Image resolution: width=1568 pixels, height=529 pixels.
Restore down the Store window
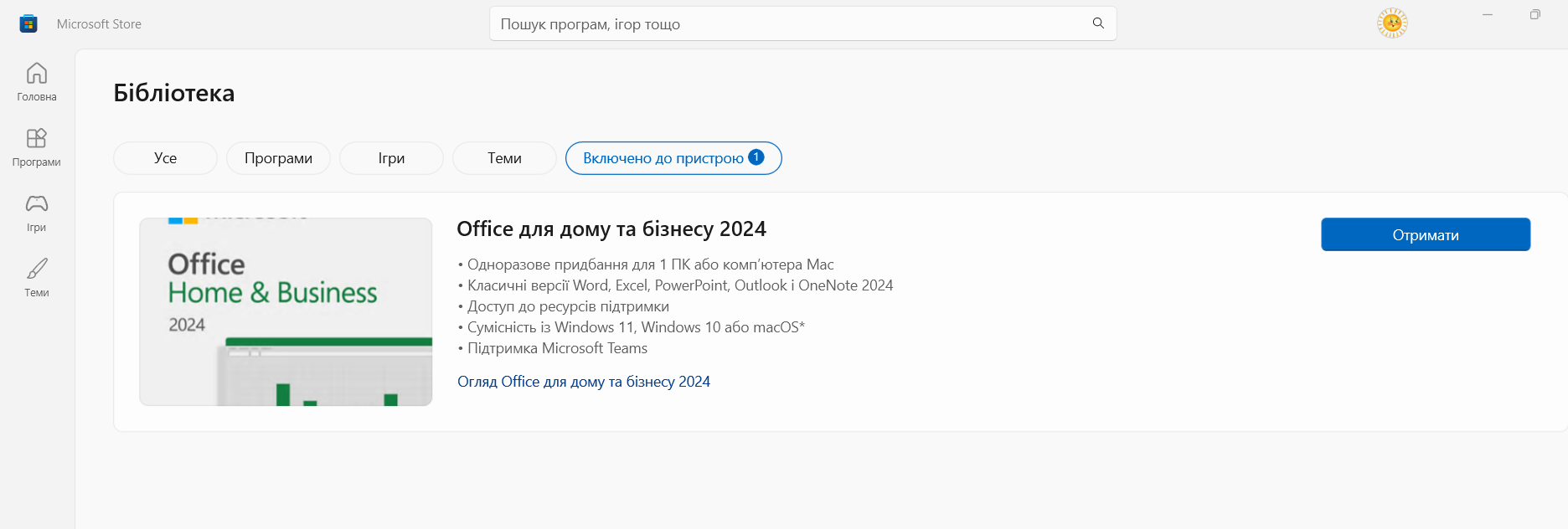[1534, 14]
